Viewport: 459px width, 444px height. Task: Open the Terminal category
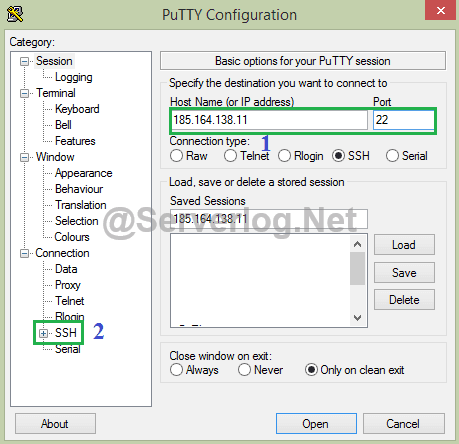pos(56,93)
